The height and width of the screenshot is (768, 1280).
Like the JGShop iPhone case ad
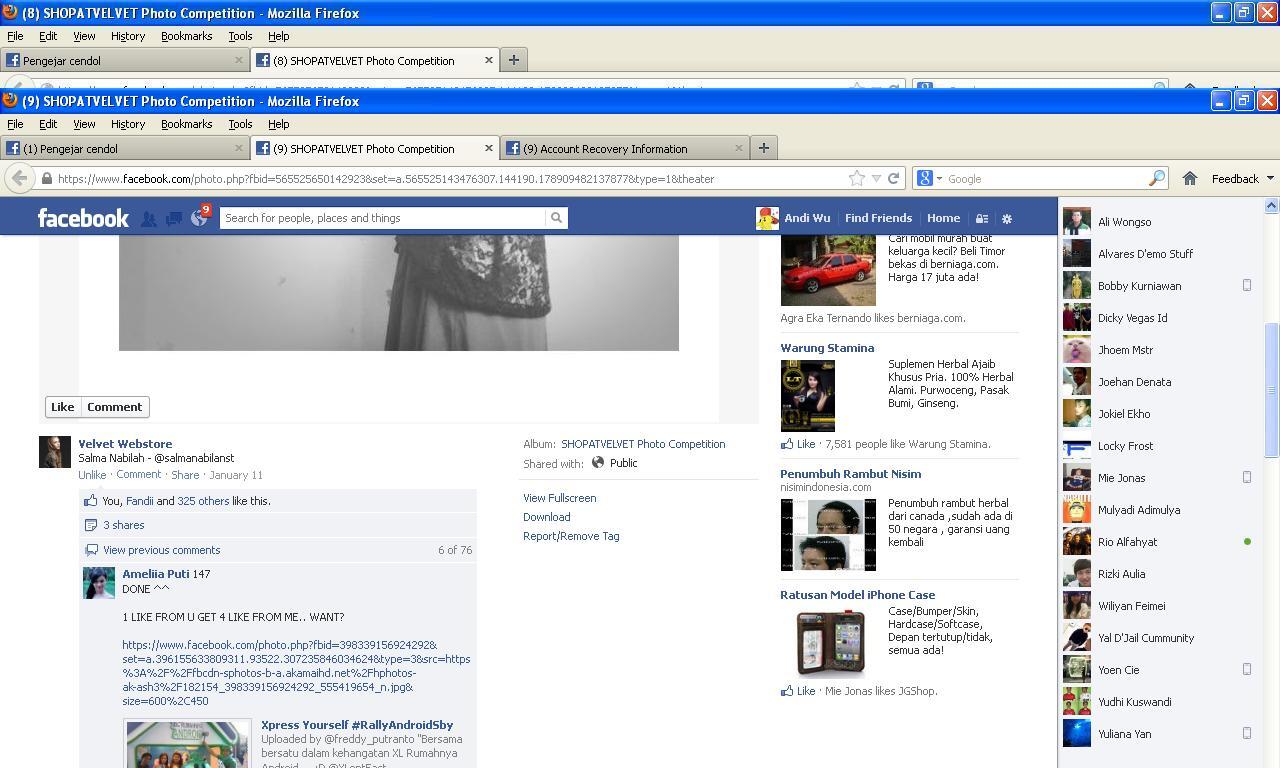799,691
